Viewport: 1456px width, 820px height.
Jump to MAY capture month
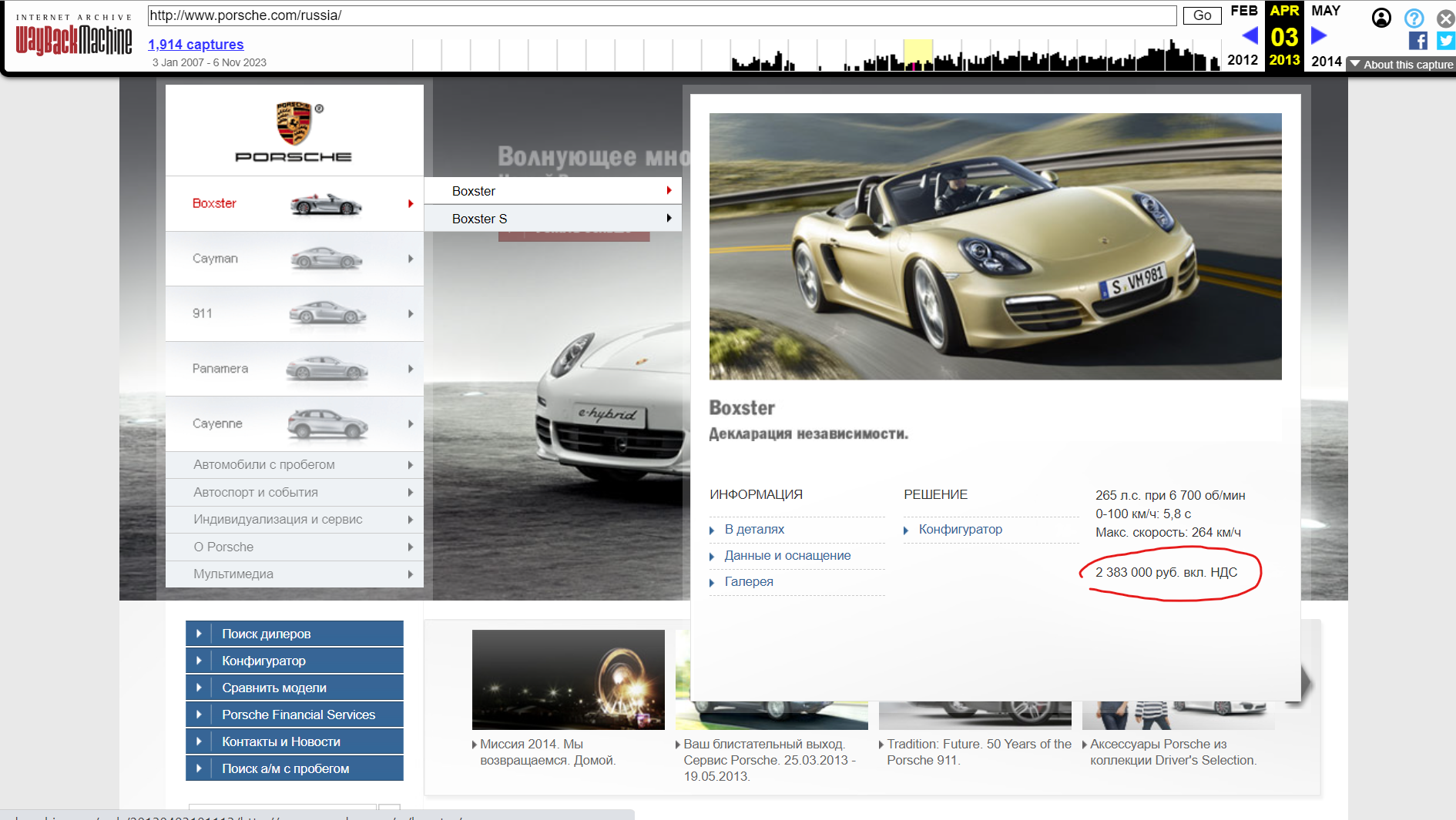point(1326,11)
